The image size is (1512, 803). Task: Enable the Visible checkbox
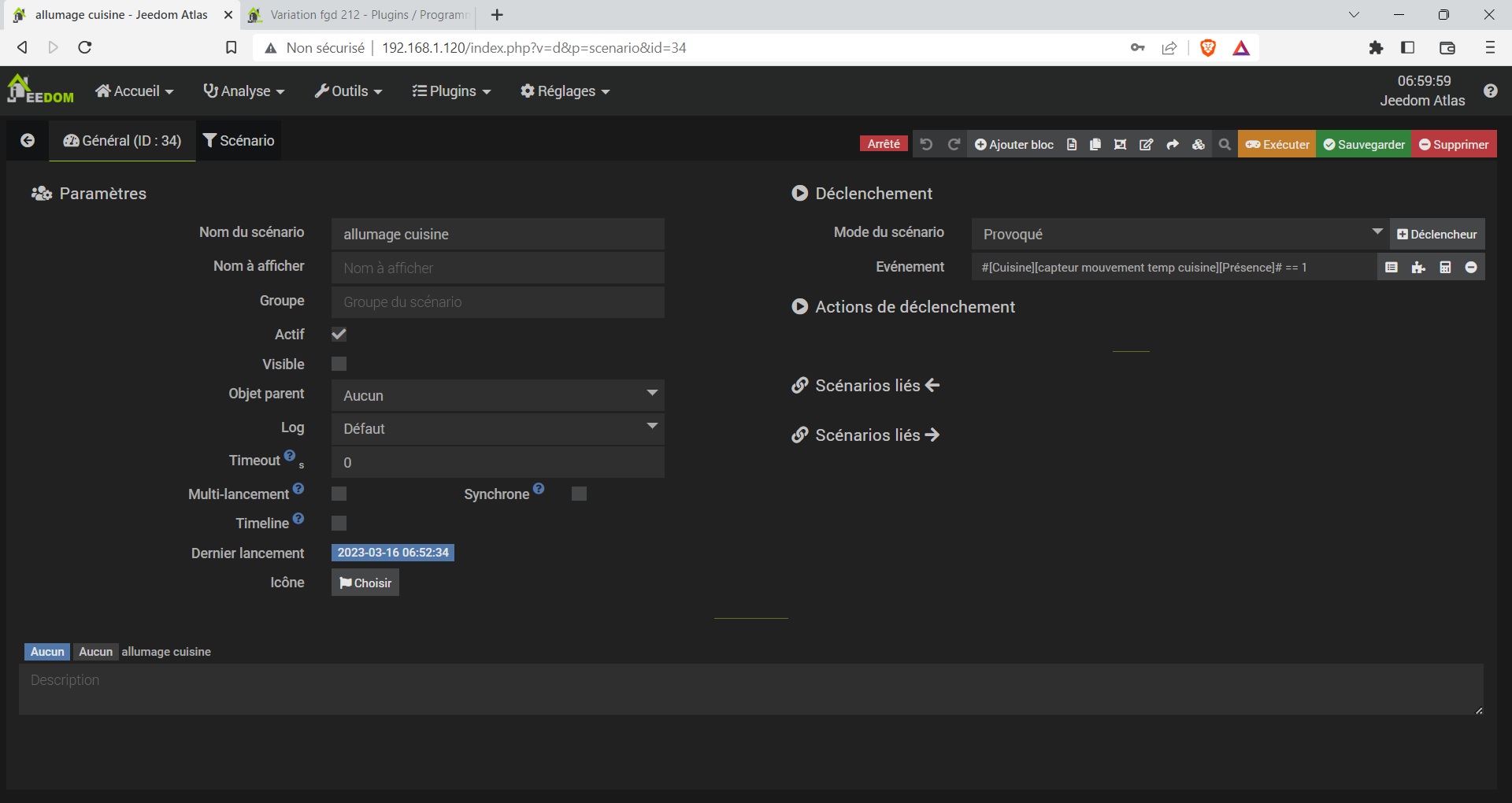[x=339, y=364]
